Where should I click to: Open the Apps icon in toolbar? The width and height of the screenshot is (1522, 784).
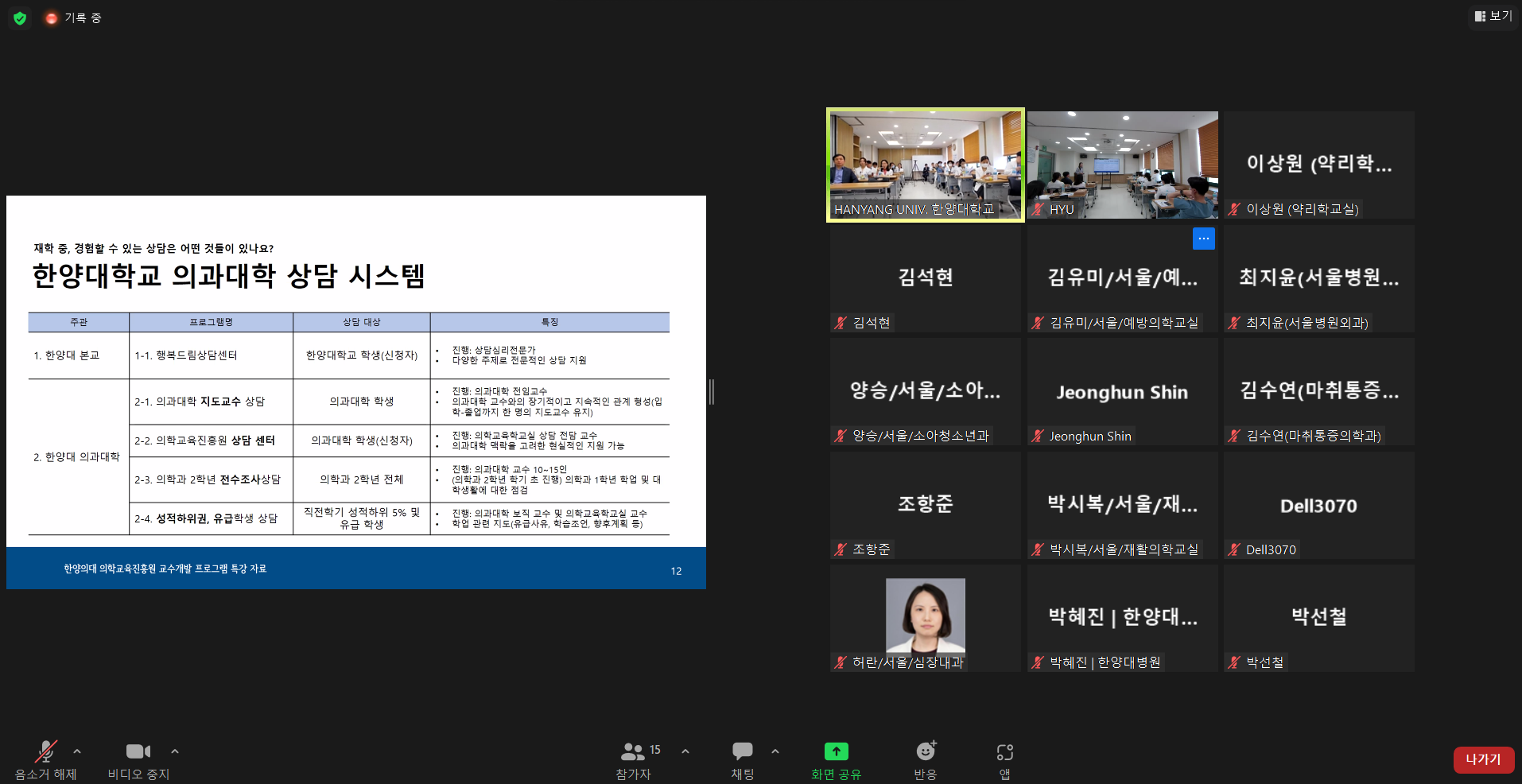point(1004,751)
